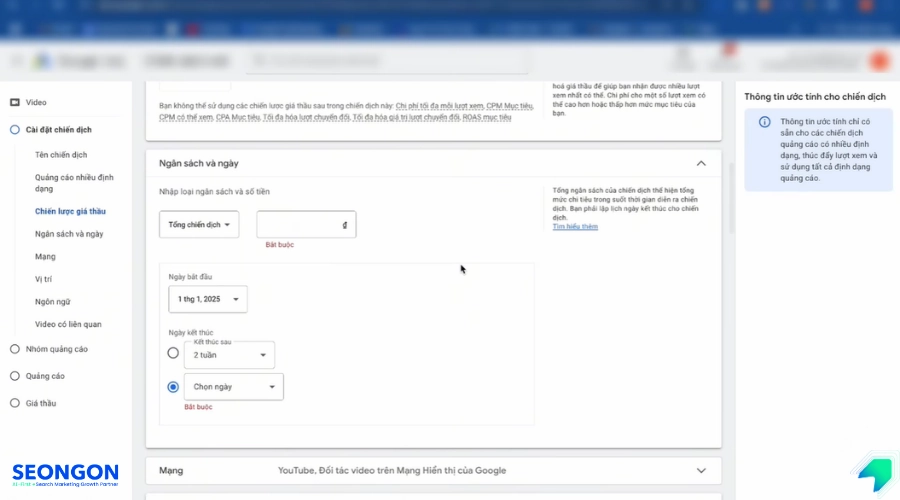Click the budget amount input field
This screenshot has width=900, height=500.
tap(306, 224)
